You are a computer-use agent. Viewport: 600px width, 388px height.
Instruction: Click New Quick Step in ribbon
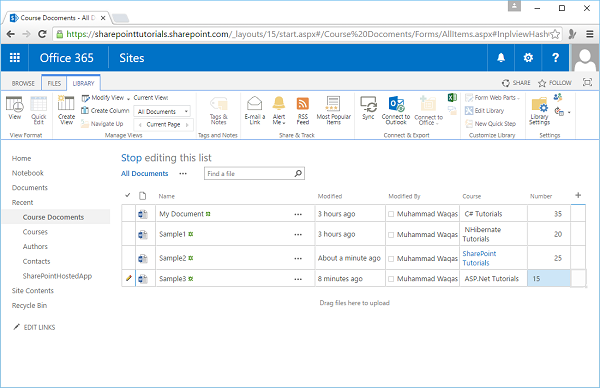491,124
